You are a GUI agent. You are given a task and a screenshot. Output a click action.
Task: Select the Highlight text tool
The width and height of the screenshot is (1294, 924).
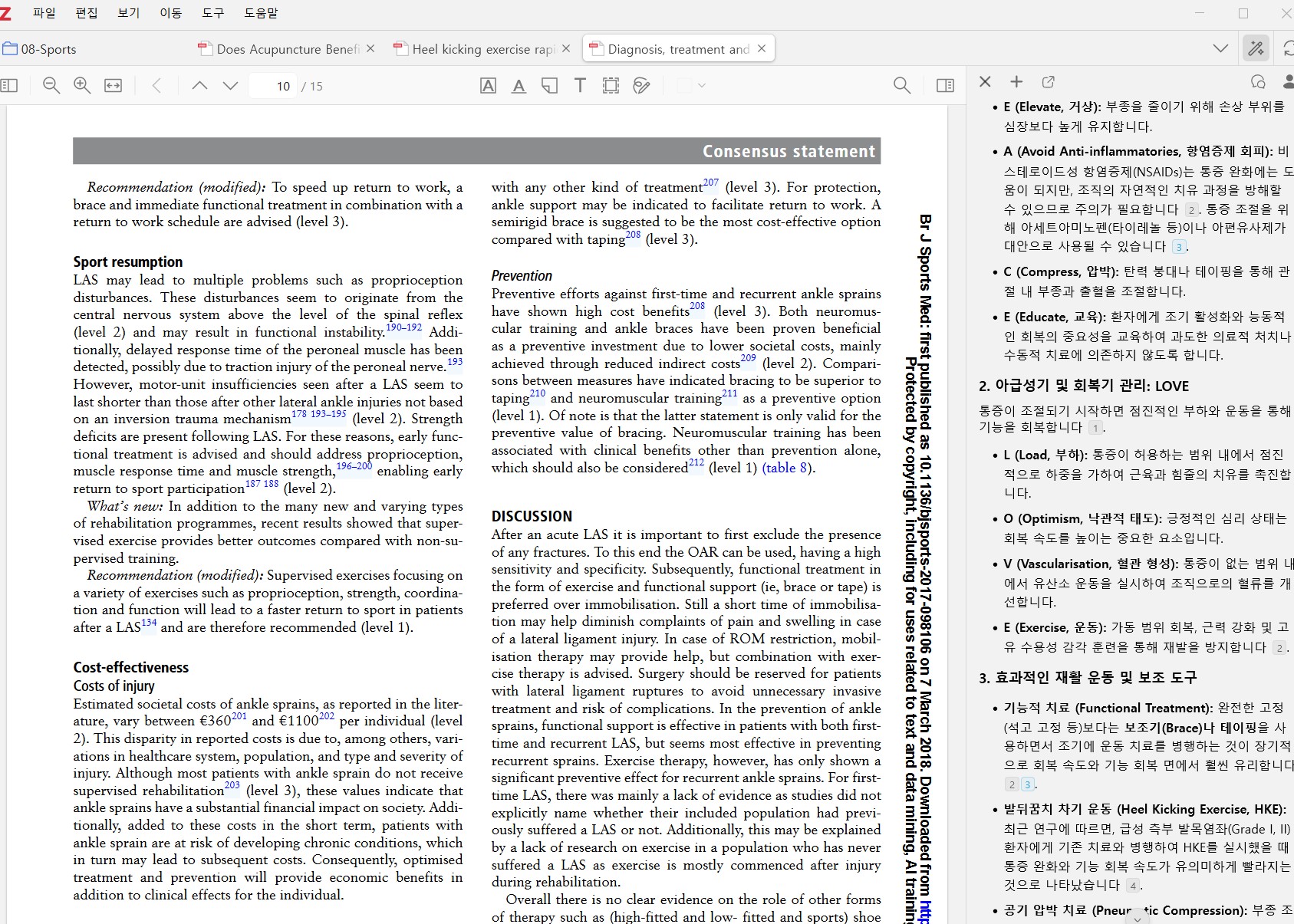click(x=488, y=86)
